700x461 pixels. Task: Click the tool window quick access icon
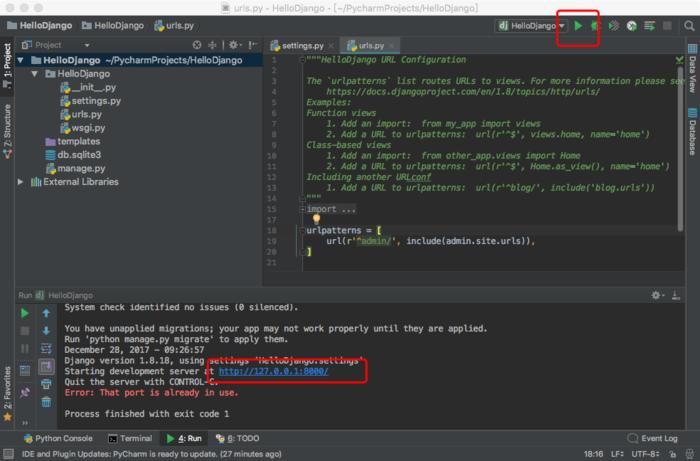click(x=8, y=454)
